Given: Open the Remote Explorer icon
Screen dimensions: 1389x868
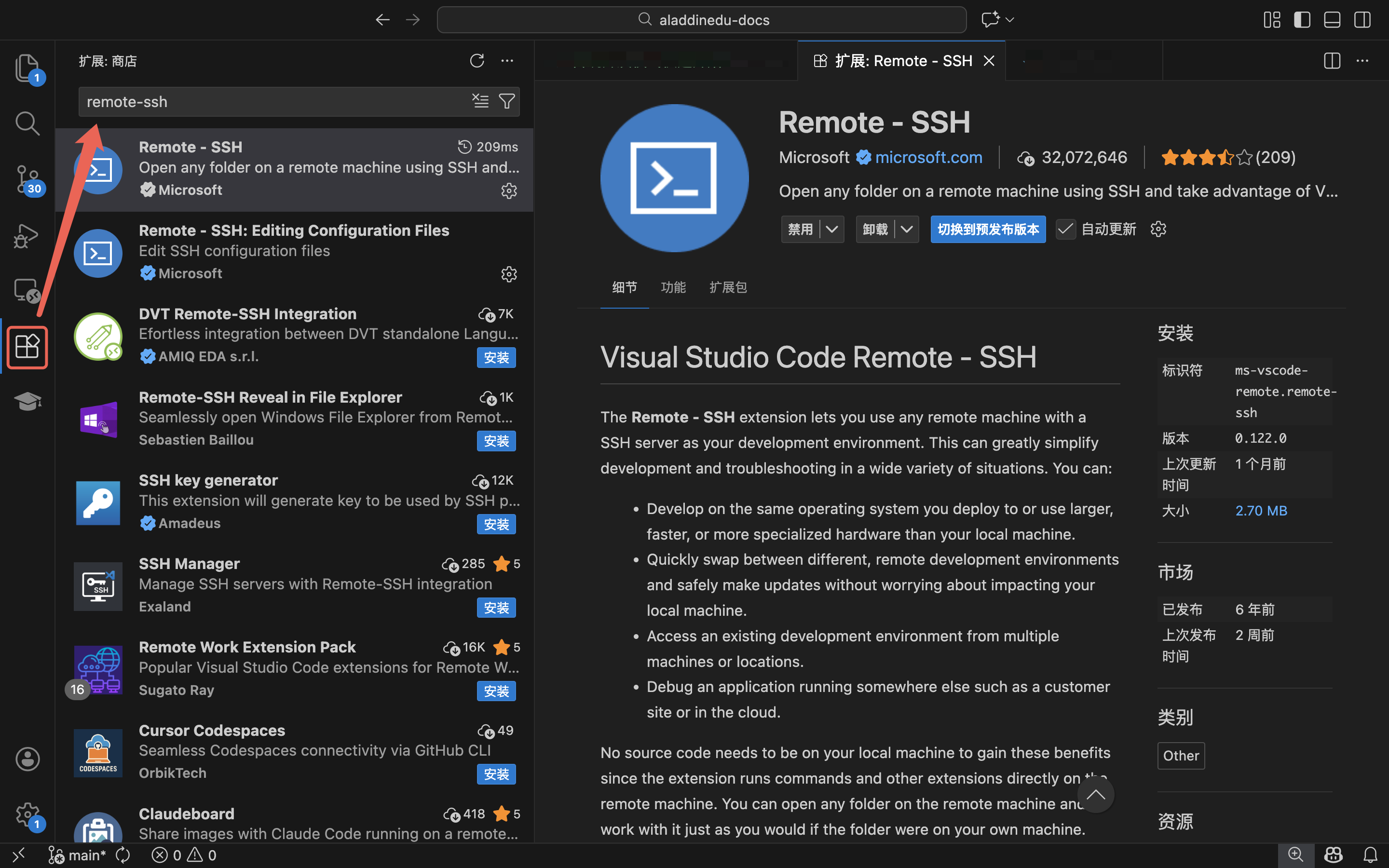Looking at the screenshot, I should (27, 290).
